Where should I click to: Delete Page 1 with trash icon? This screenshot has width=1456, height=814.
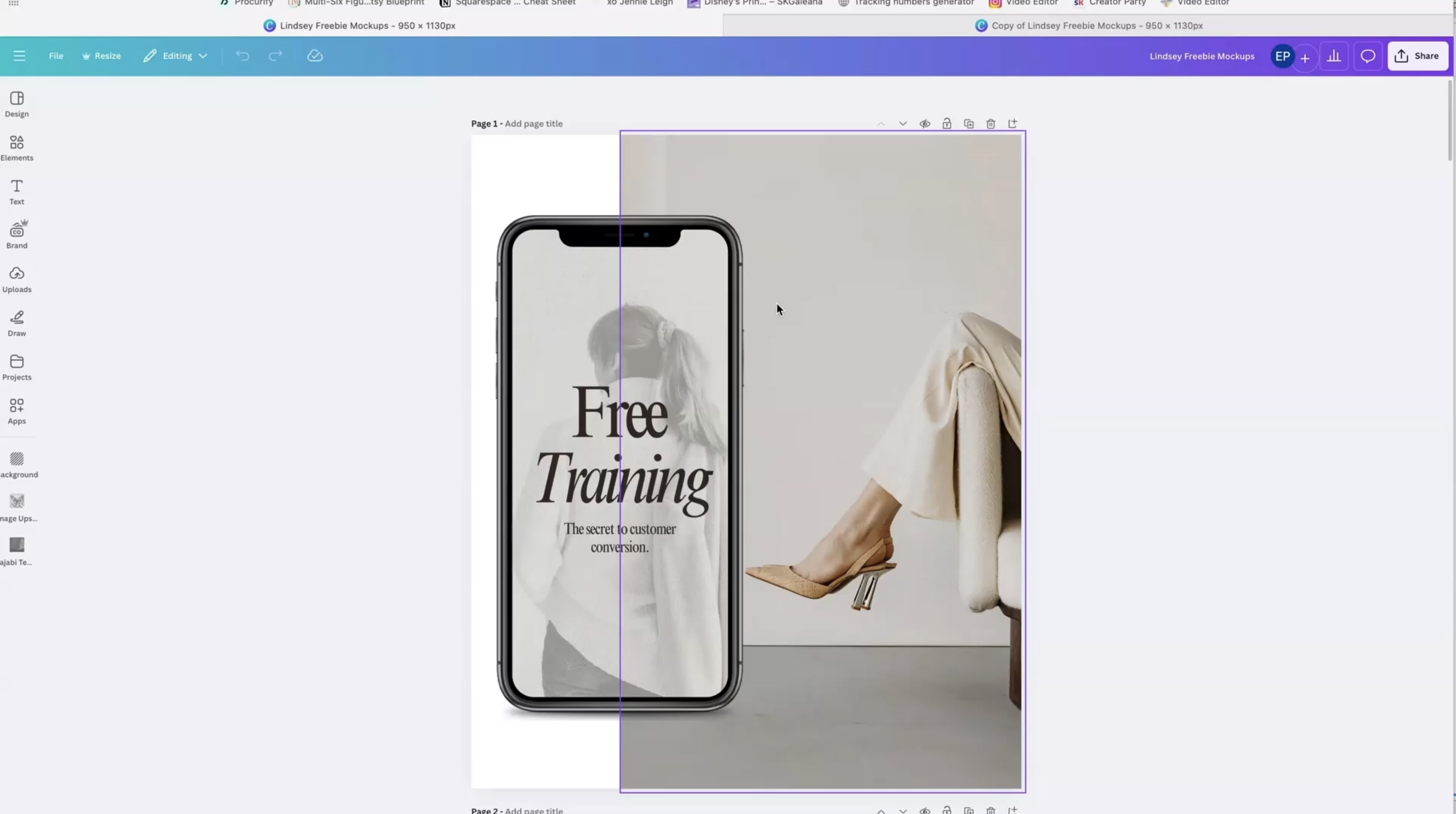[x=990, y=124]
